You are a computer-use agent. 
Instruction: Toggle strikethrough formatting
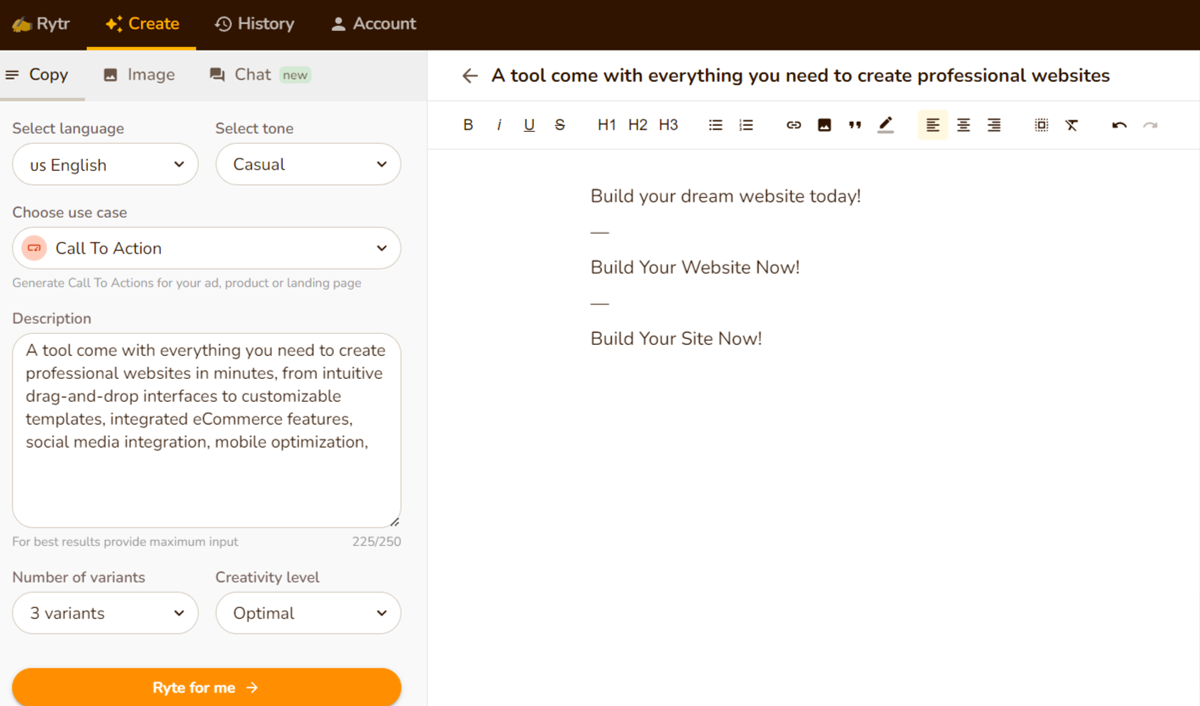(x=560, y=125)
